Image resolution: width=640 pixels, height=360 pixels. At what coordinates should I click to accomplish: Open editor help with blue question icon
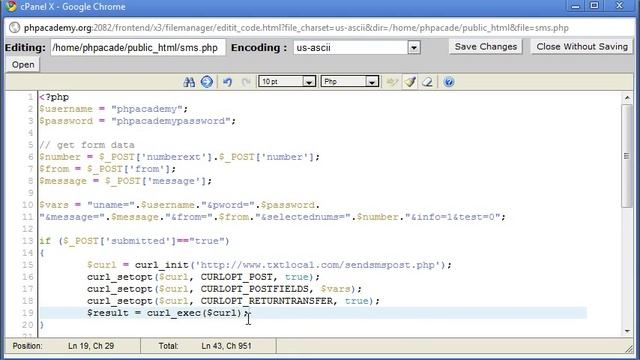coord(449,82)
